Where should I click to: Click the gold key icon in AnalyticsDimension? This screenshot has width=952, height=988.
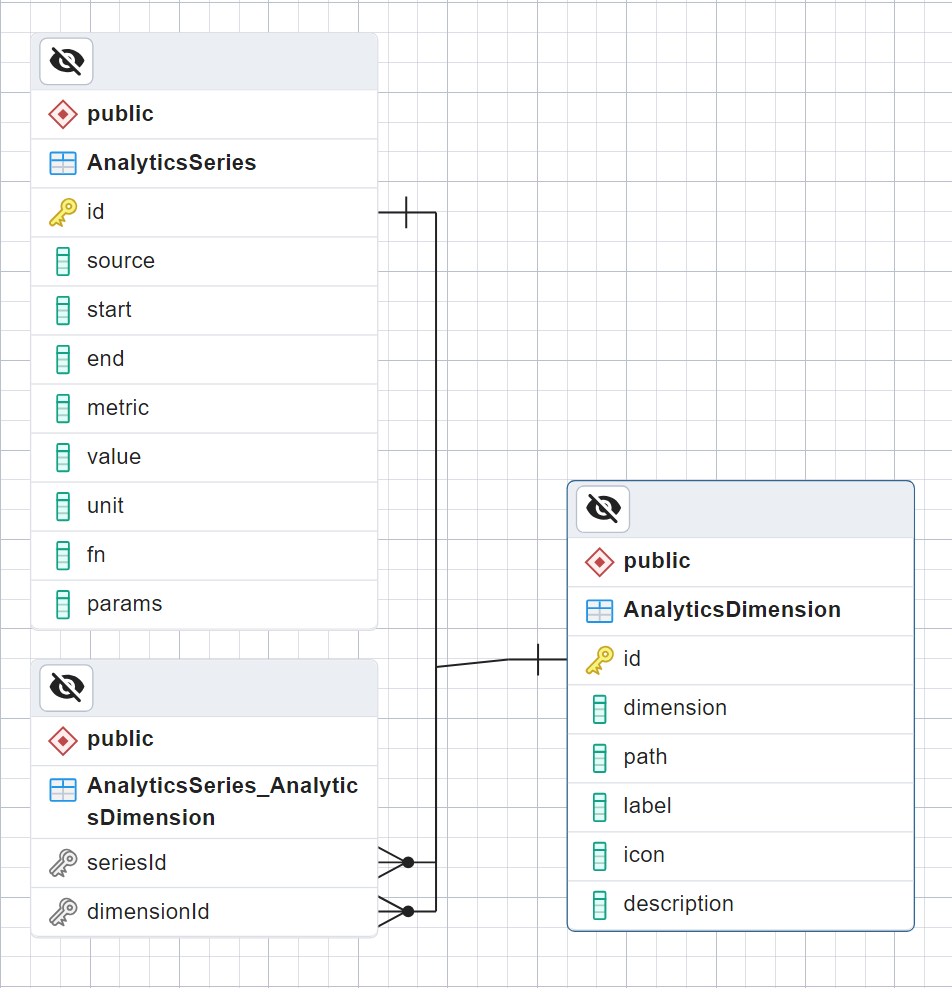click(x=600, y=659)
